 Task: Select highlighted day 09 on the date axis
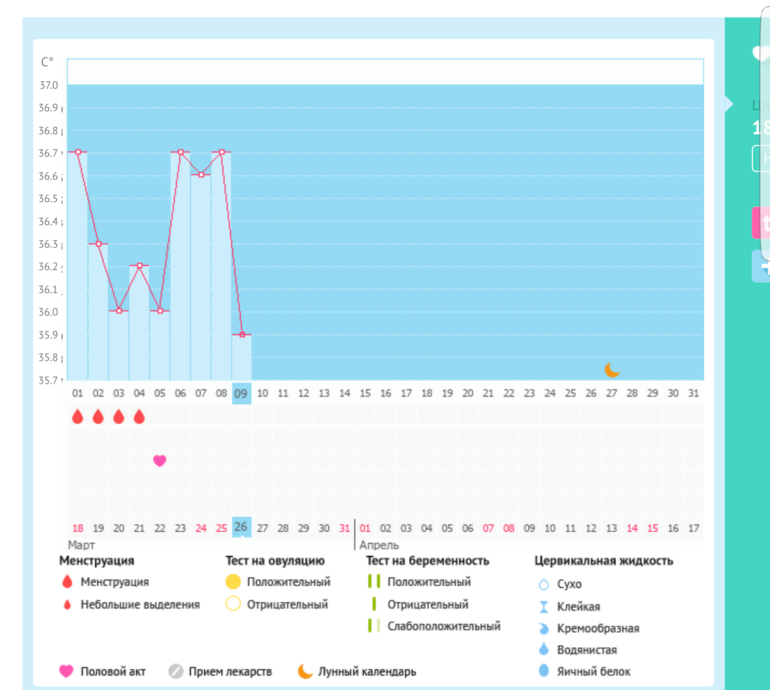[241, 393]
